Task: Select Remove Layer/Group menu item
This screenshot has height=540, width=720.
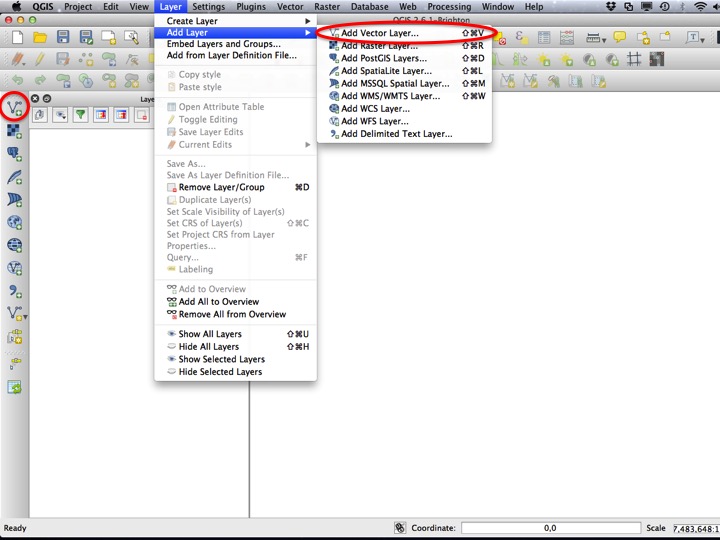Action: (x=235, y=187)
